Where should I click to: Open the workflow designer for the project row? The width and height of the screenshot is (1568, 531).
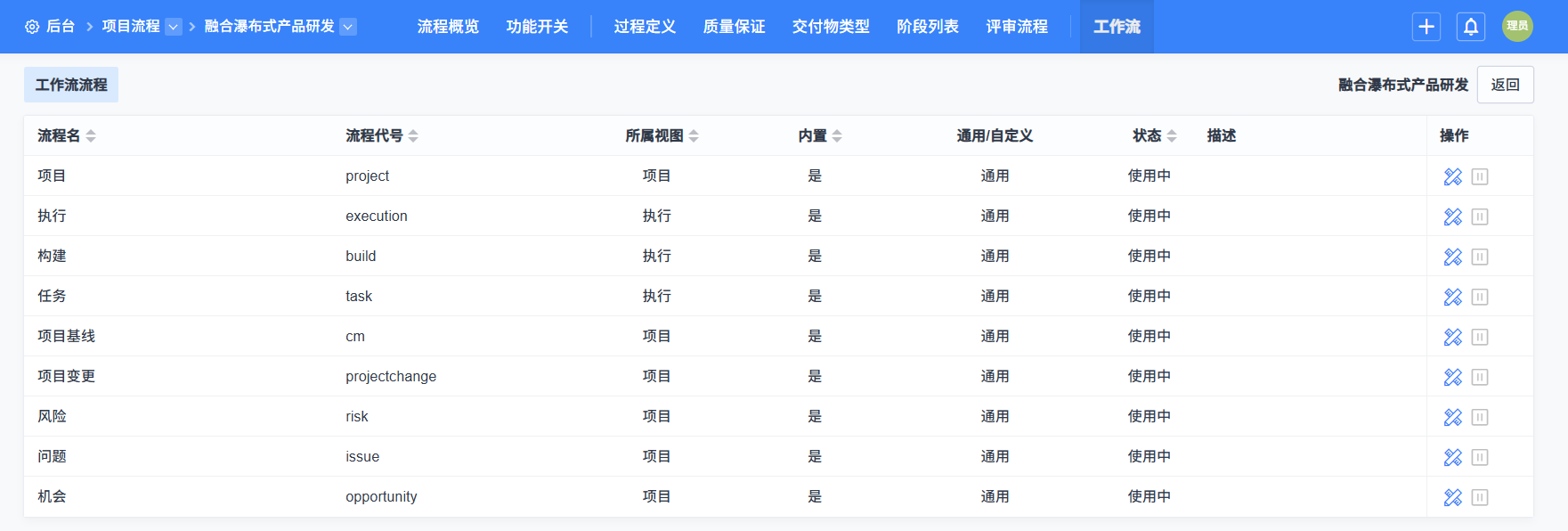[x=1452, y=176]
